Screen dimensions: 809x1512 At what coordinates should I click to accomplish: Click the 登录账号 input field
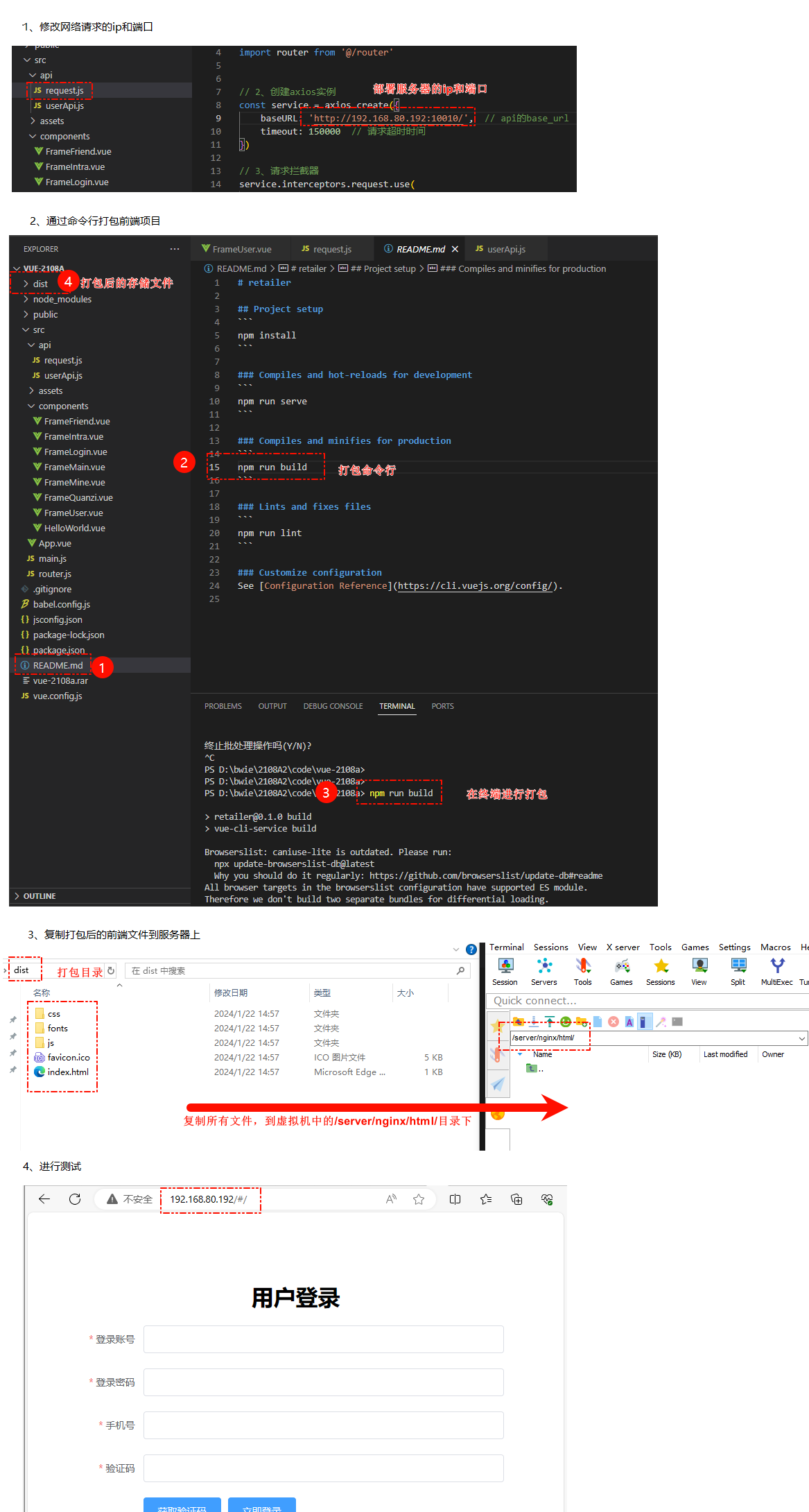[324, 1339]
